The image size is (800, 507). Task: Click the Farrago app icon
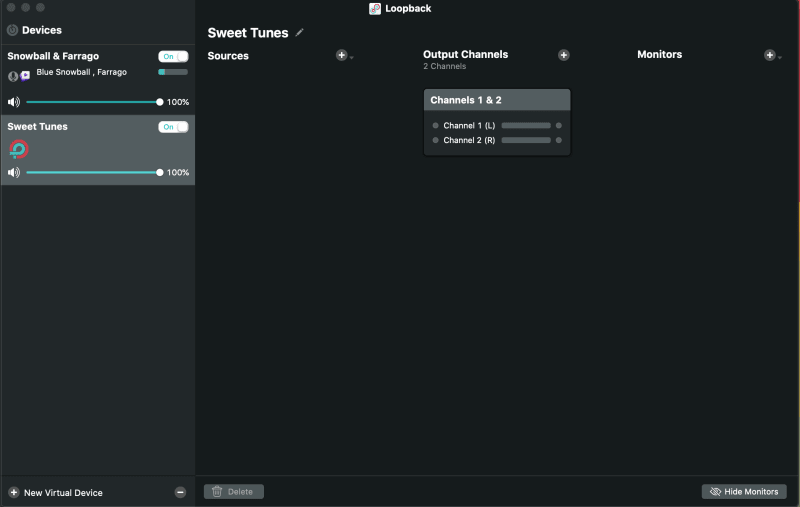25,76
